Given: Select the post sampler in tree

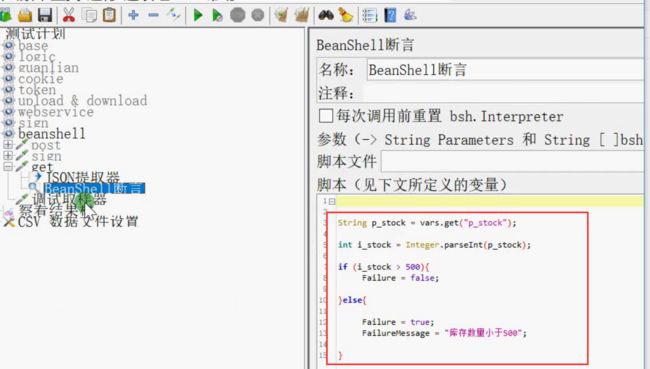Looking at the screenshot, I should point(46,145).
